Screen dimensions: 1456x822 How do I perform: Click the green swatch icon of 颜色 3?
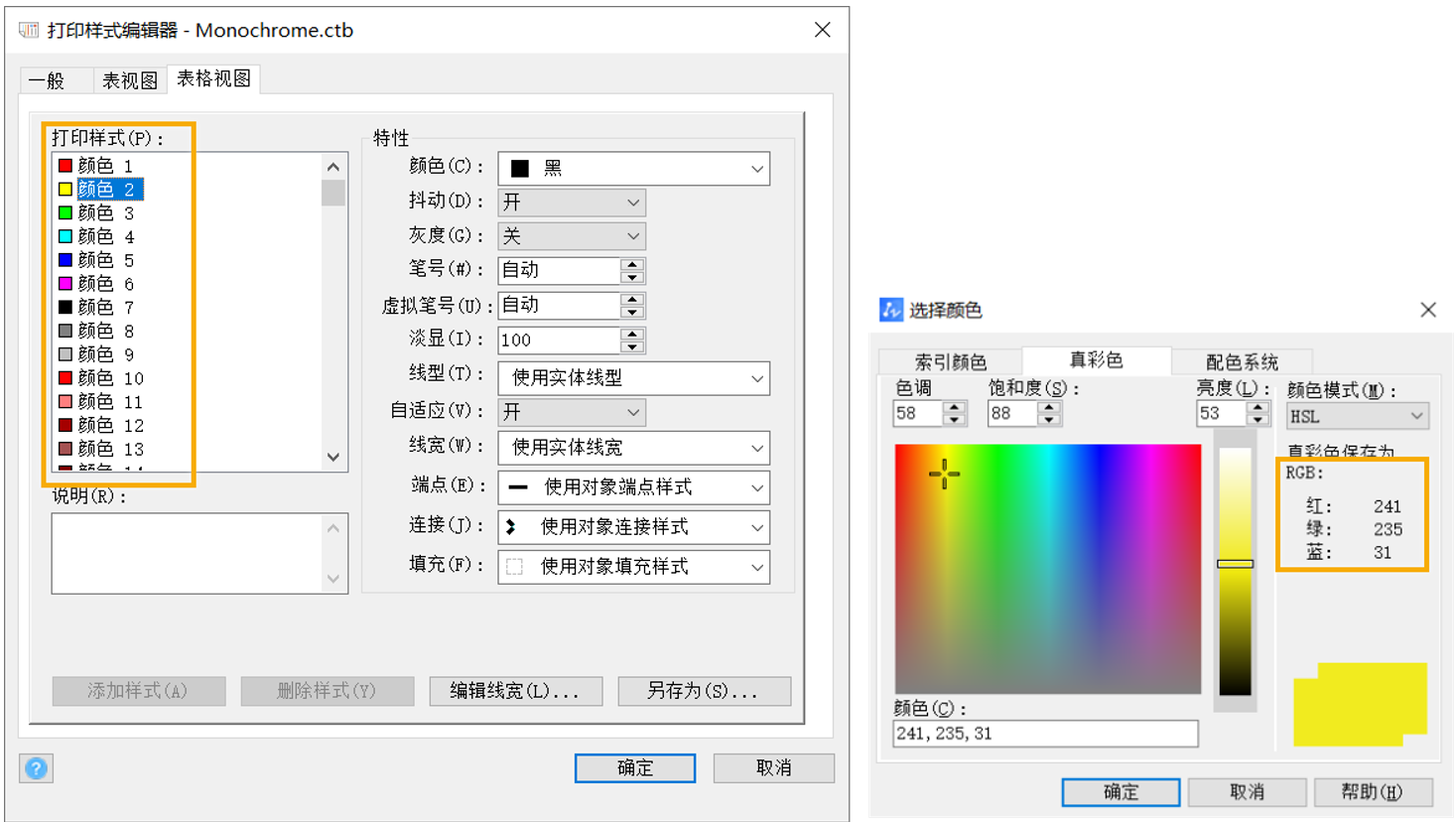[66, 212]
